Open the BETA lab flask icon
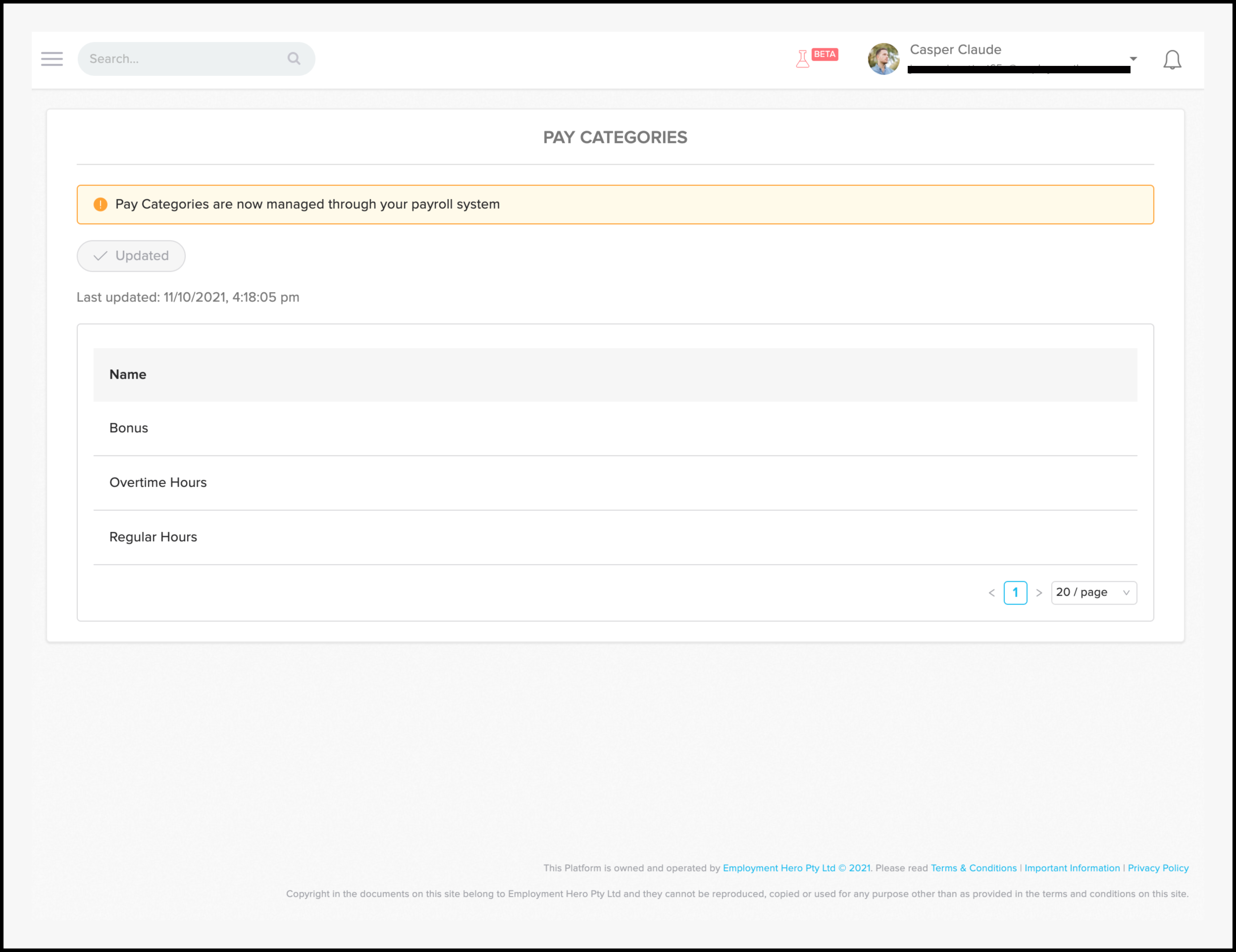 (803, 58)
